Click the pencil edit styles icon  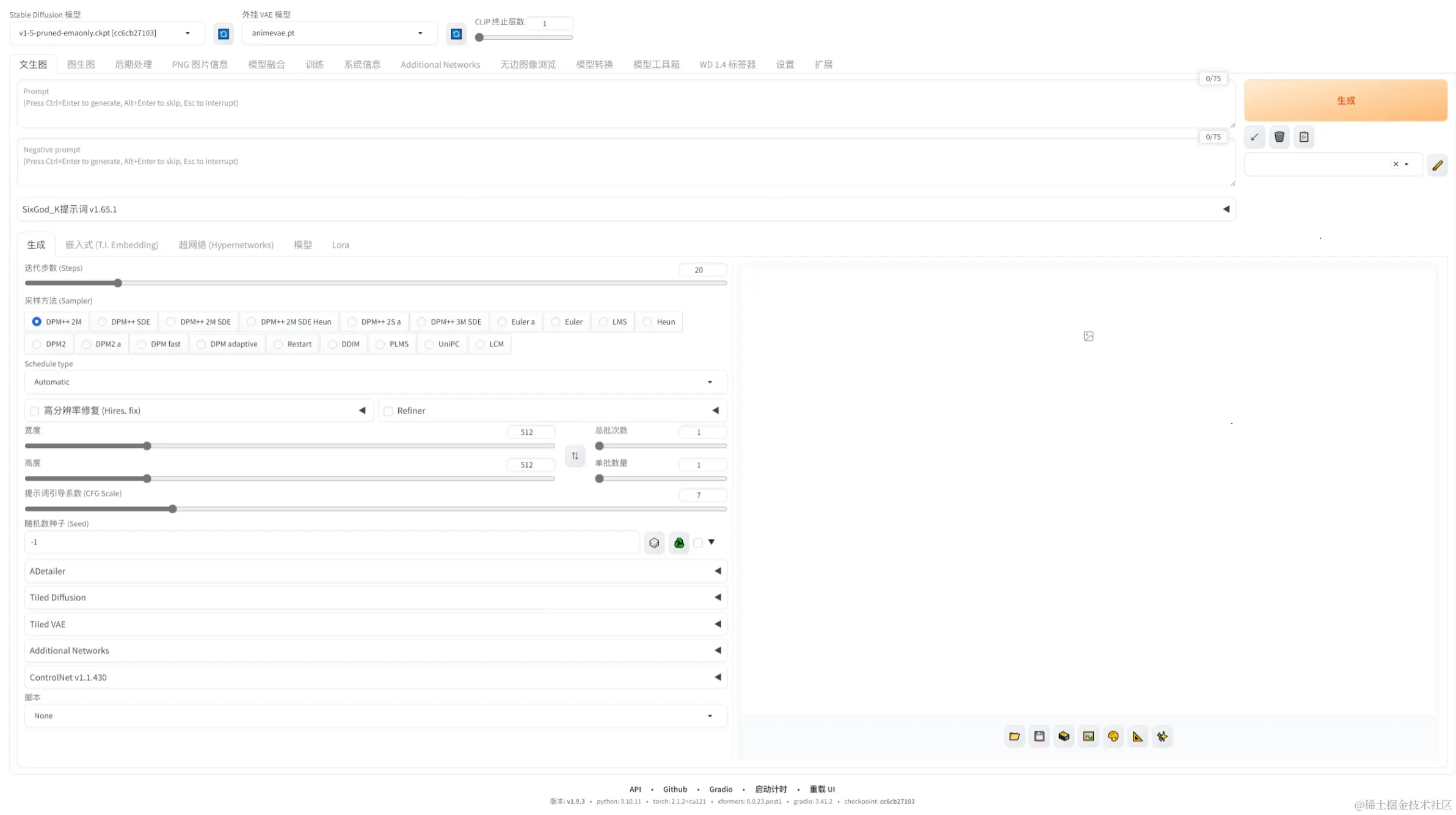(x=1437, y=165)
